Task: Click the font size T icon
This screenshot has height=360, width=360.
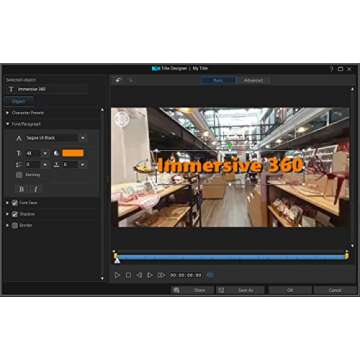Action: tap(19, 153)
